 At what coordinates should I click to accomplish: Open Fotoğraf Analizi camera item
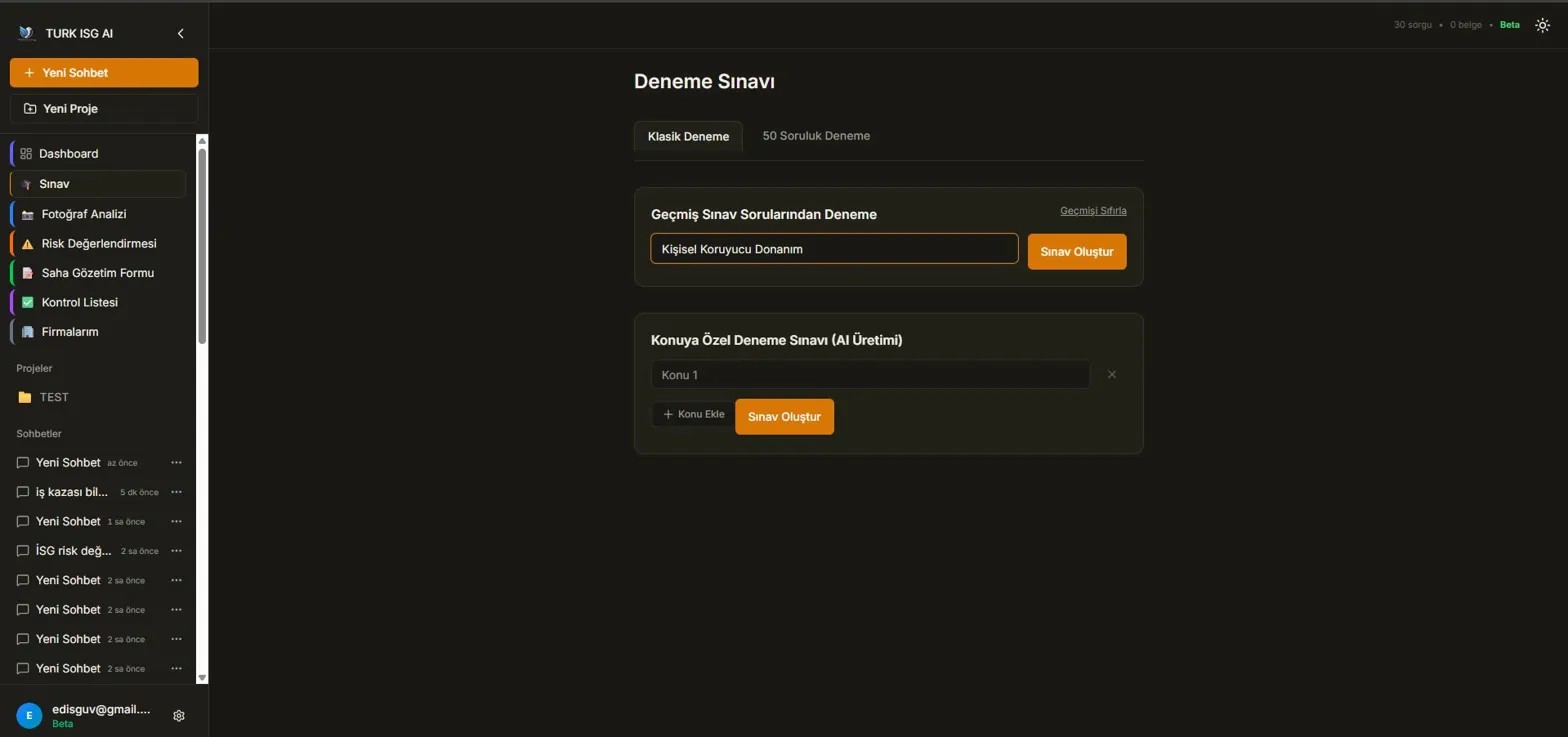coord(83,214)
